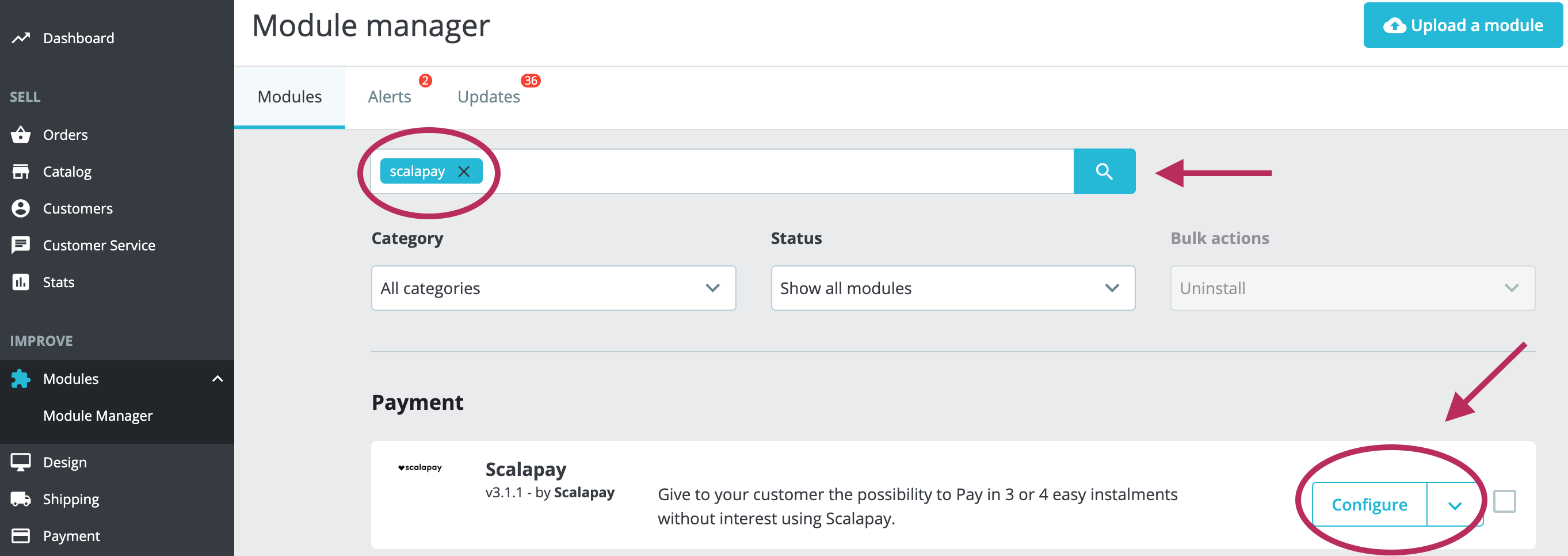Screen dimensions: 1568x556
Task: Click the Customers sidebar icon
Action: (21, 208)
